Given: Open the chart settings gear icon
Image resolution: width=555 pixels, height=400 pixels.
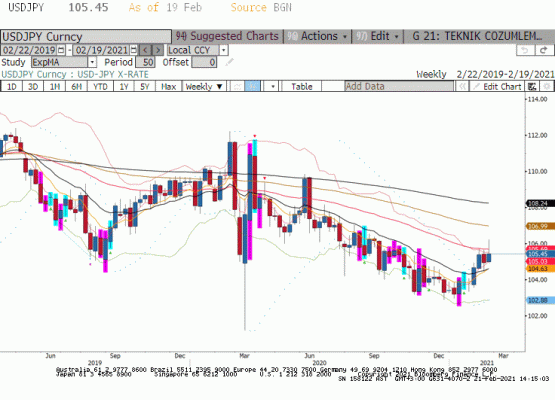Looking at the screenshot, I should click(x=547, y=86).
